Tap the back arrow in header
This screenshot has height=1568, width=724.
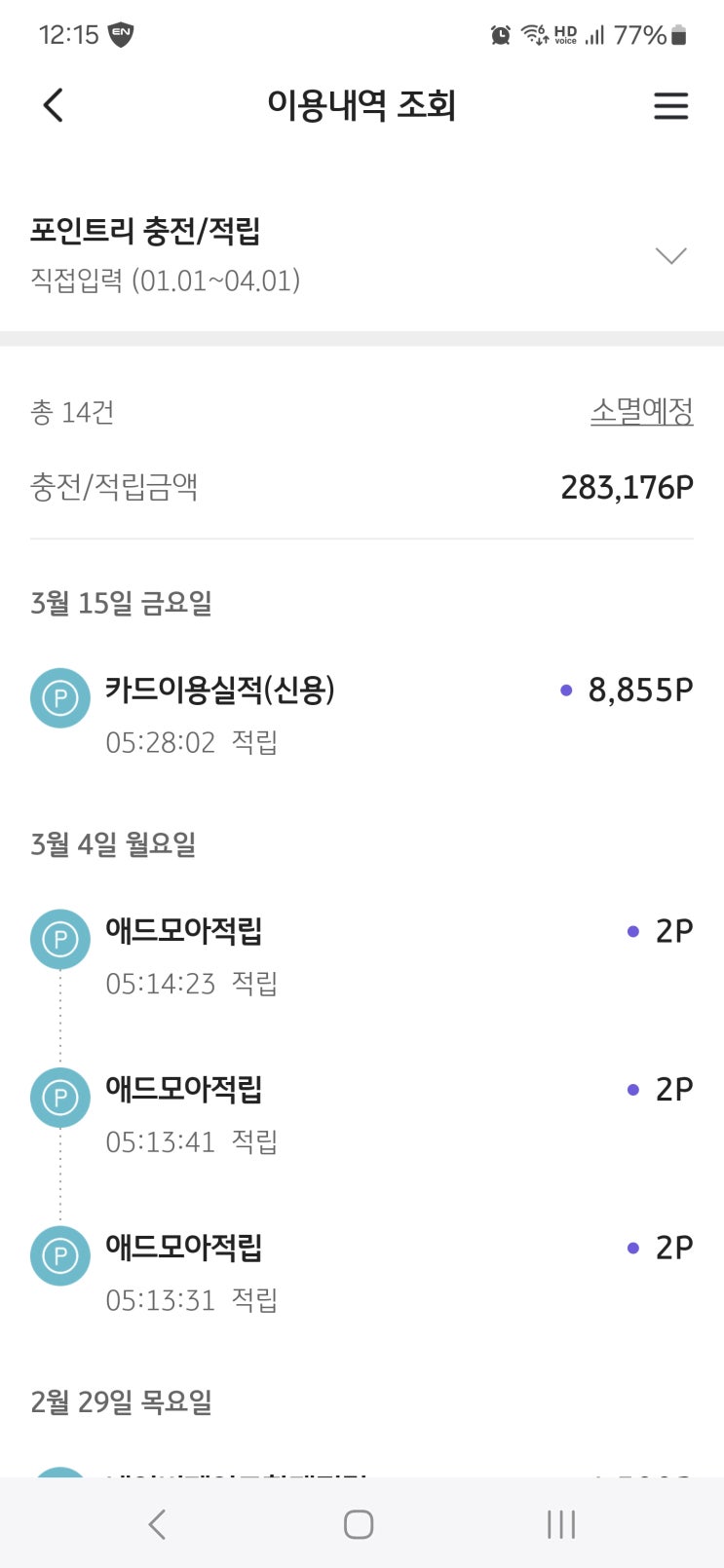click(54, 105)
